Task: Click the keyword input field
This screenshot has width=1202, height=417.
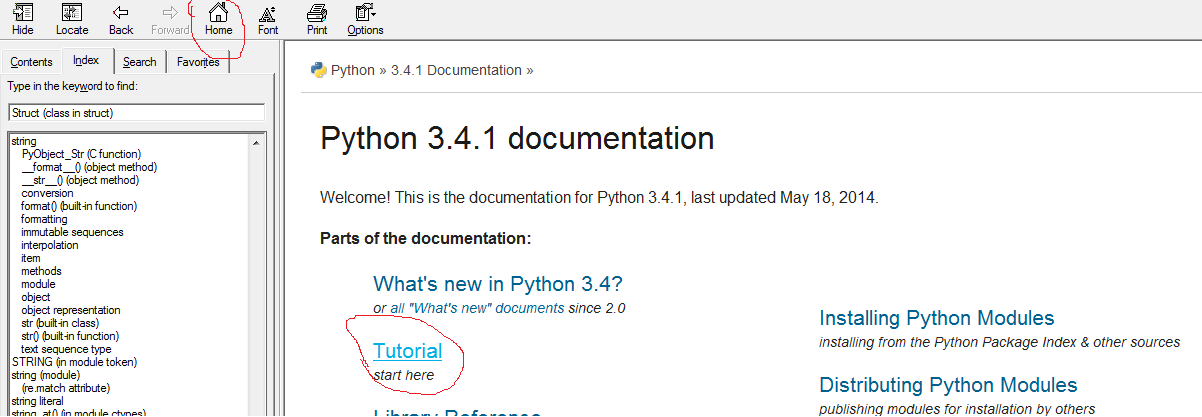Action: (x=136, y=113)
